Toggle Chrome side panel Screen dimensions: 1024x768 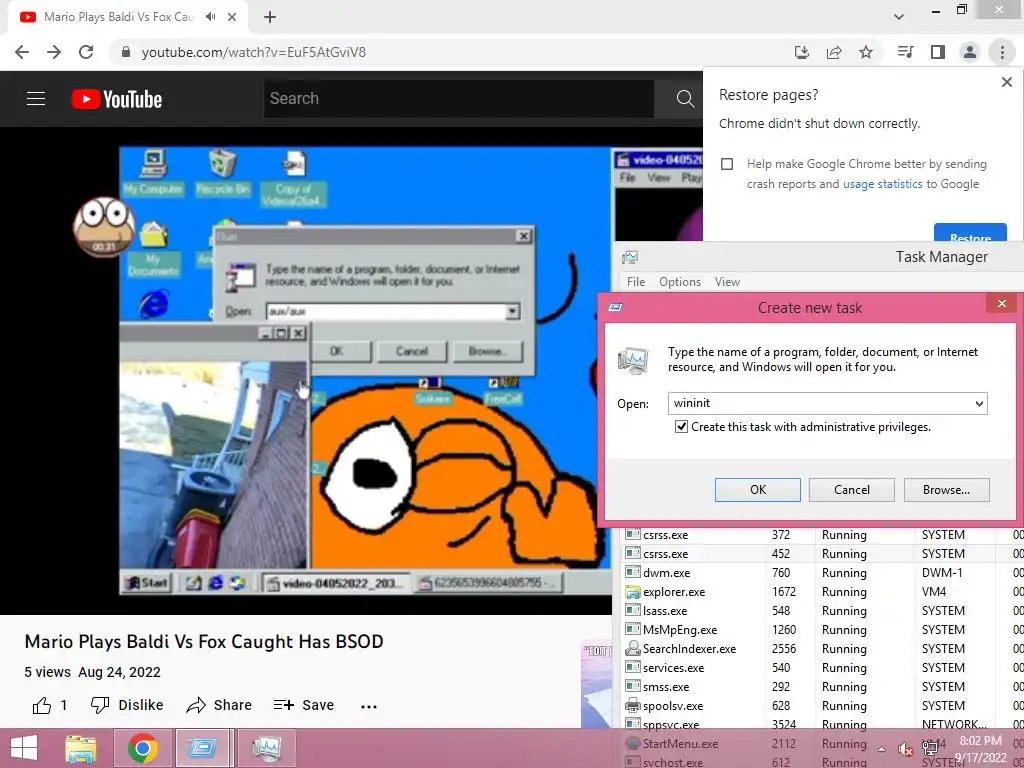pyautogui.click(x=938, y=52)
